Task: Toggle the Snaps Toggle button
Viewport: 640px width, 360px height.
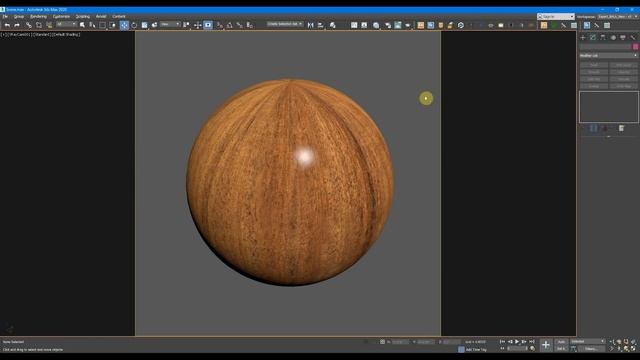Action: 220,25
